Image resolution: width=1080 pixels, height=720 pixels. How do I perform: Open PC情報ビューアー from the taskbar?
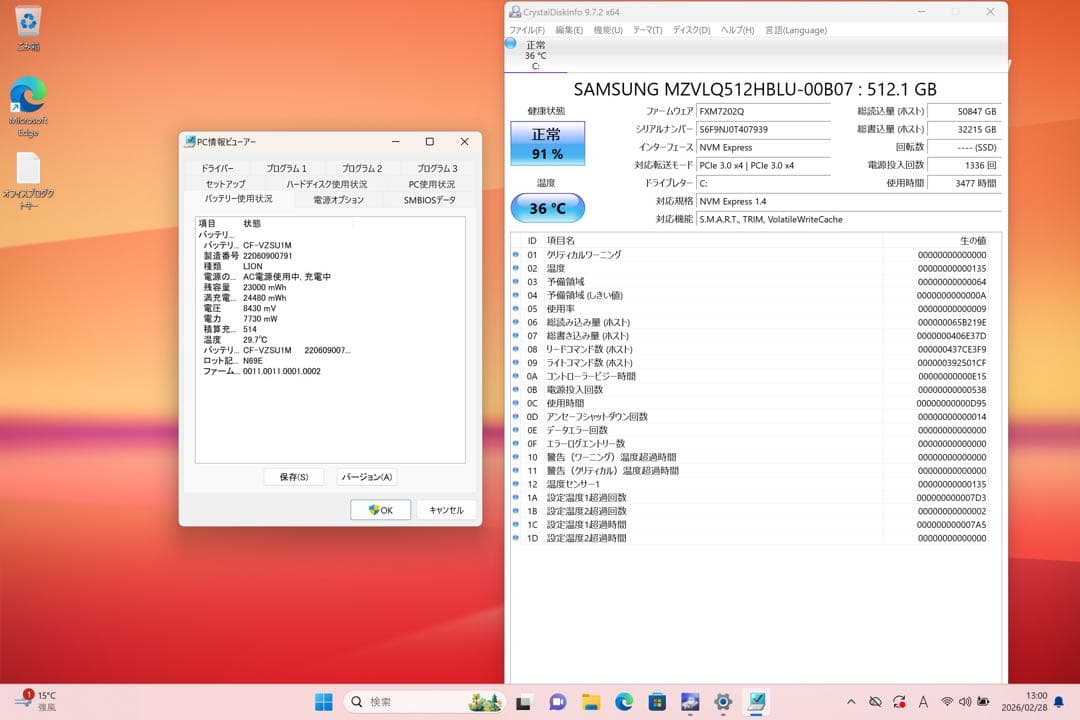(x=755, y=701)
